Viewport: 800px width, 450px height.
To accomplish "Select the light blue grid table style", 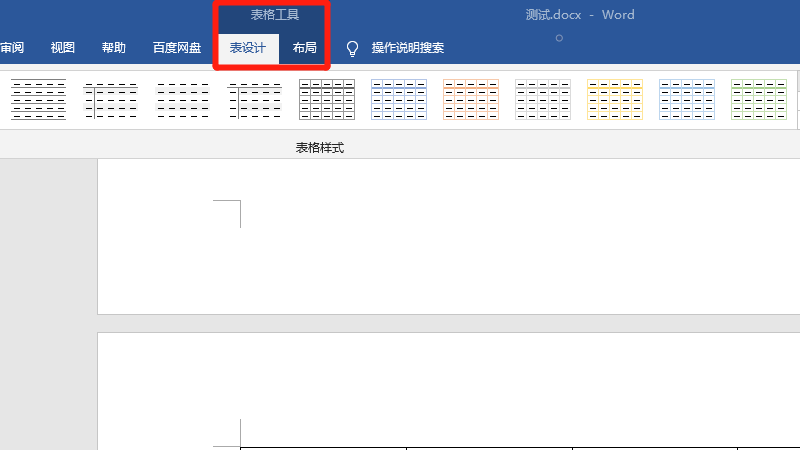I will (x=687, y=100).
